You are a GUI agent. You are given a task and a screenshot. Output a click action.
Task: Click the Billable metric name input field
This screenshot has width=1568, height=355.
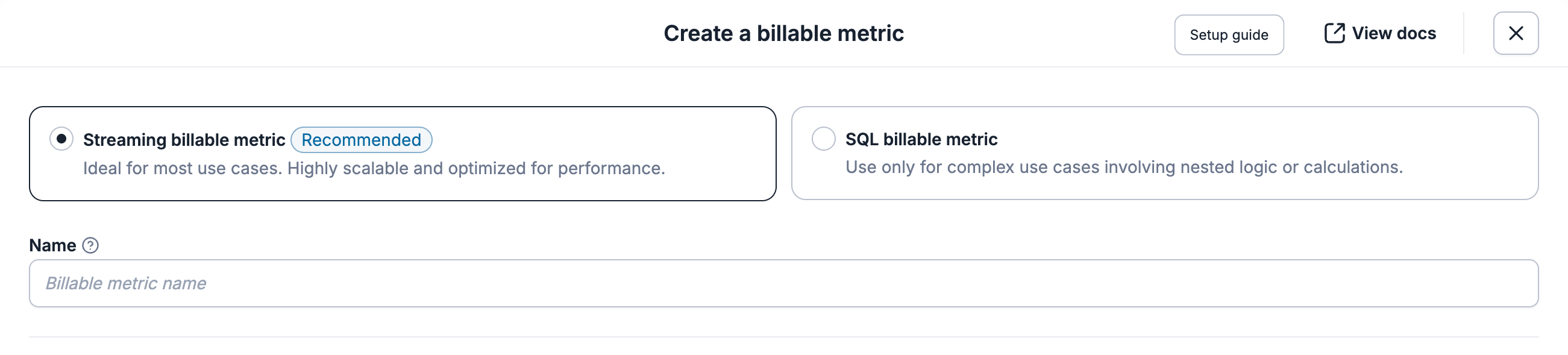[x=784, y=283]
